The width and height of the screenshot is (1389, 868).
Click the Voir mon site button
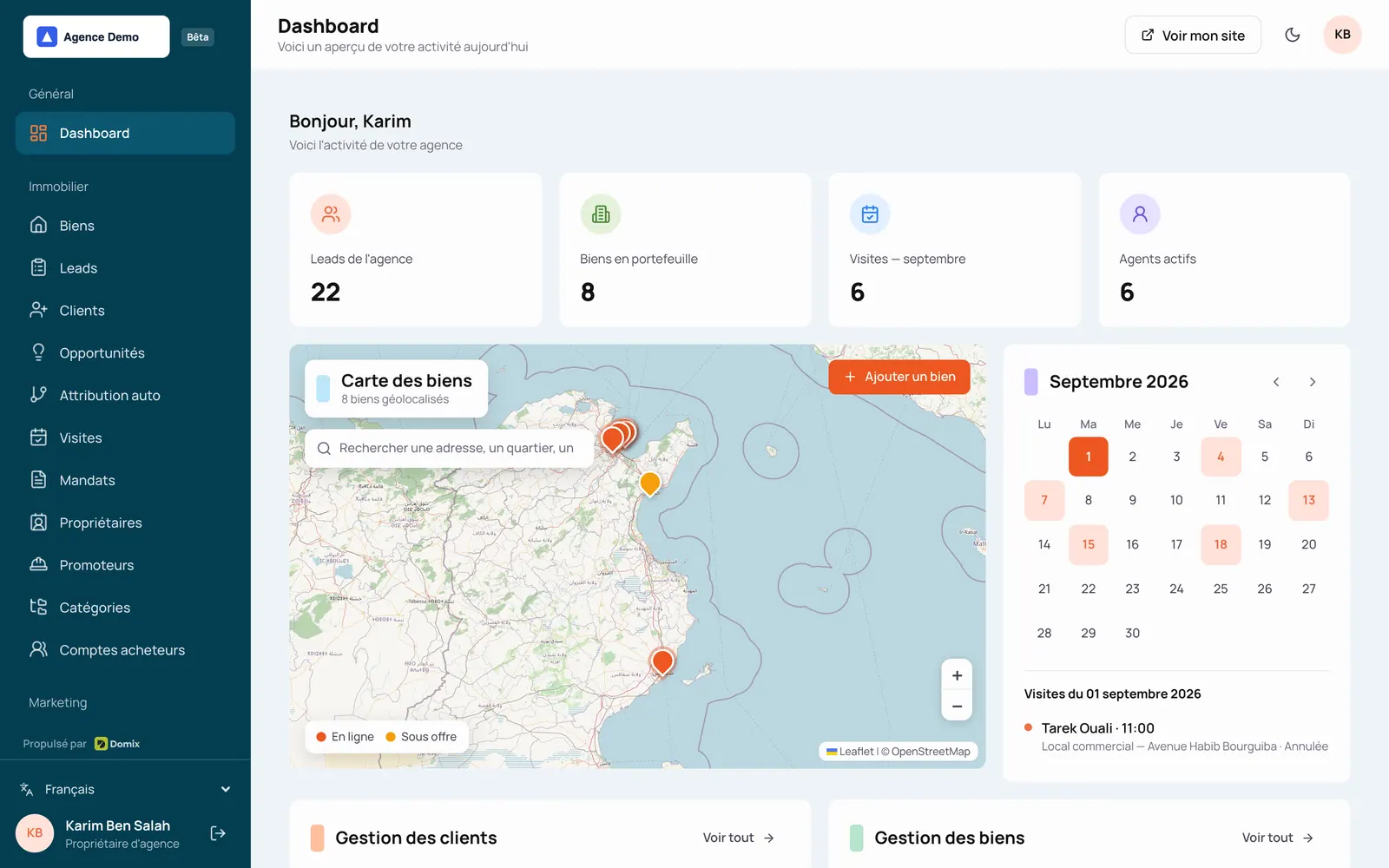1193,35
